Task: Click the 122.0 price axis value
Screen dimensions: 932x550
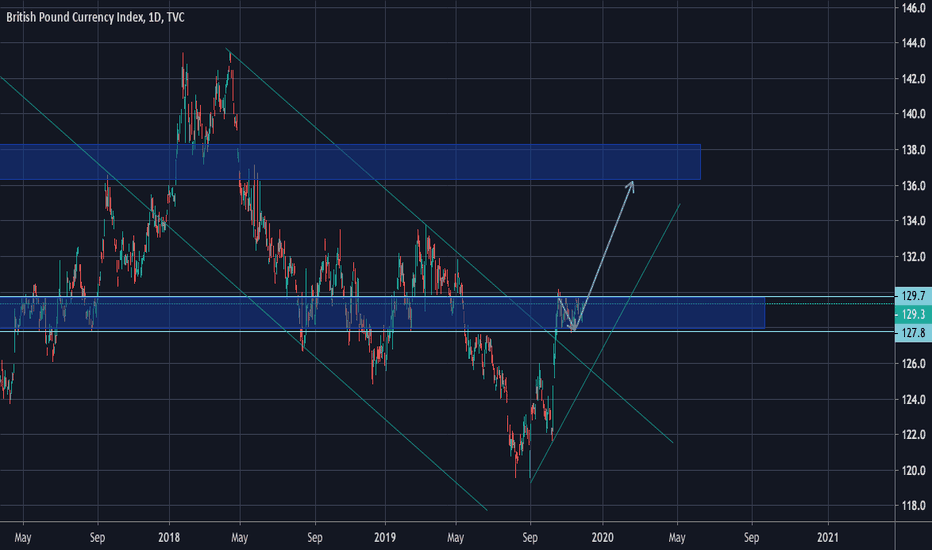Action: pyautogui.click(x=914, y=435)
